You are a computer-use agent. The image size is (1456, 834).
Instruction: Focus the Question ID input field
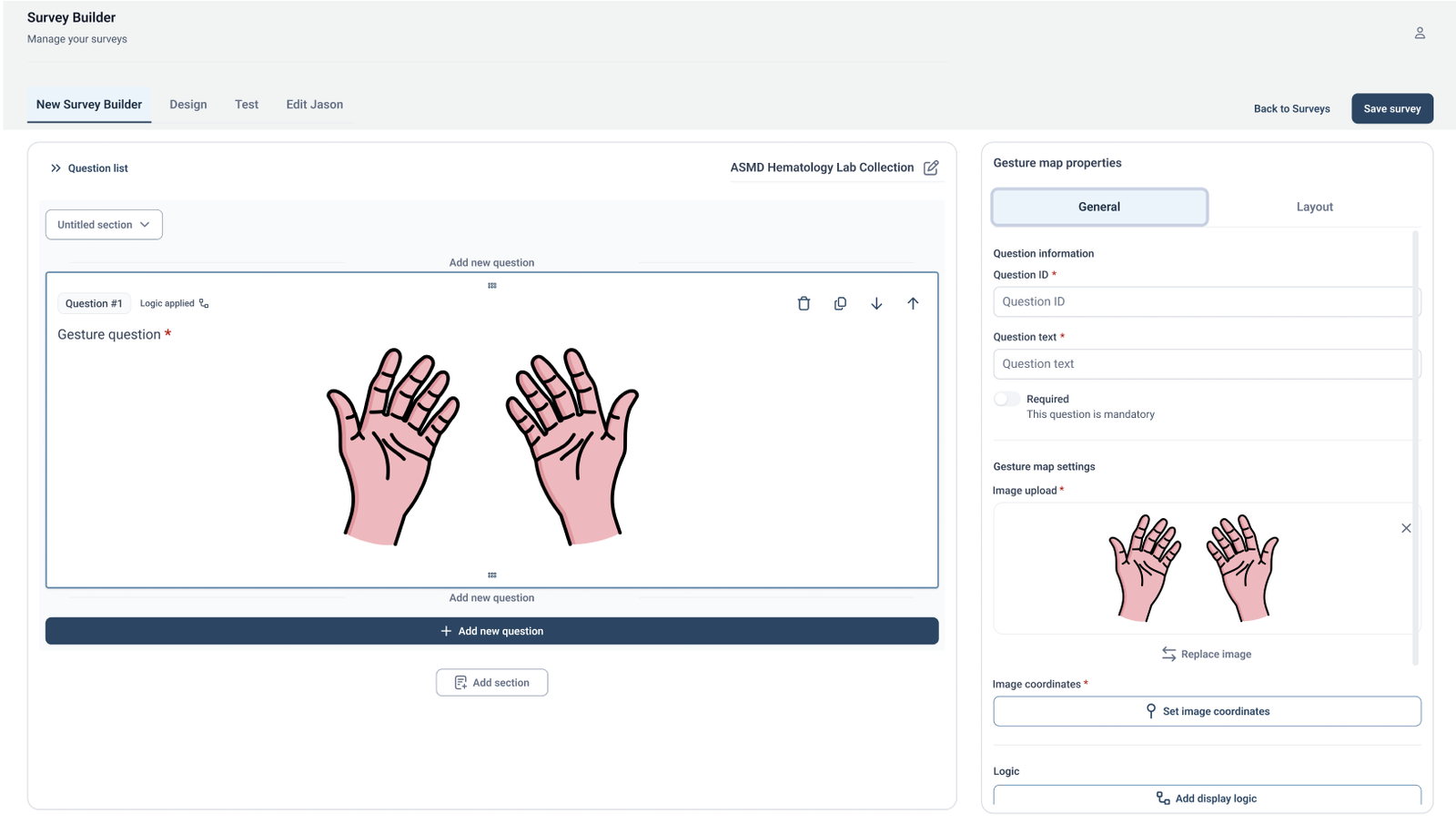1207,301
